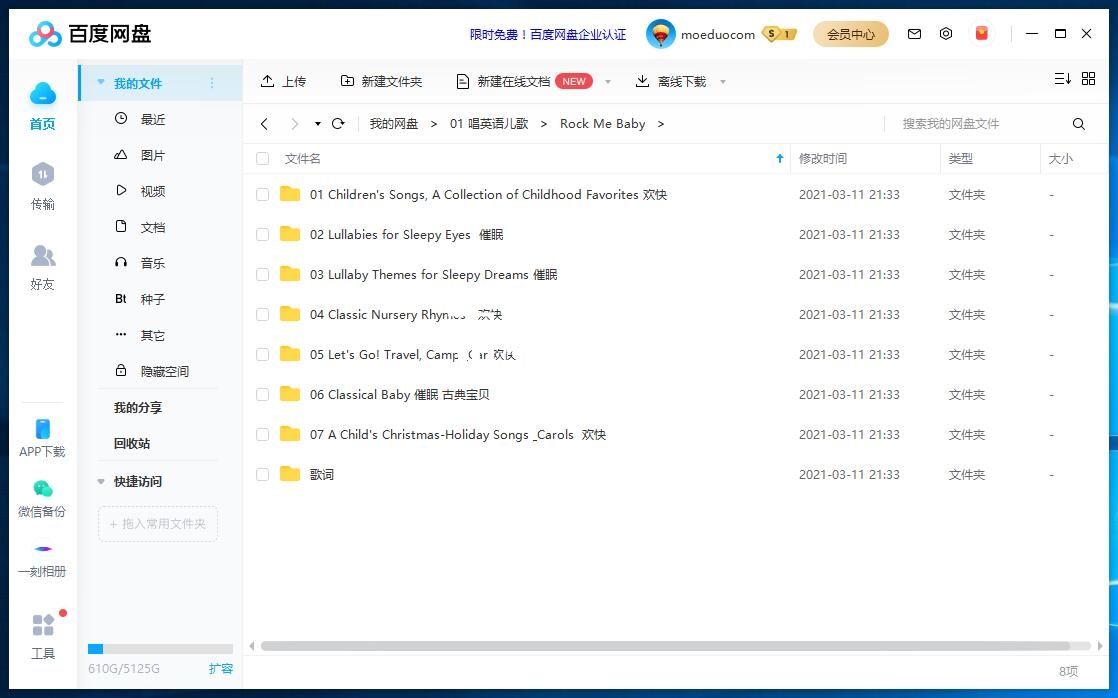Check the box for 02 Lullabies for Sleepy Eyes
This screenshot has height=698, width=1118.
[x=263, y=235]
